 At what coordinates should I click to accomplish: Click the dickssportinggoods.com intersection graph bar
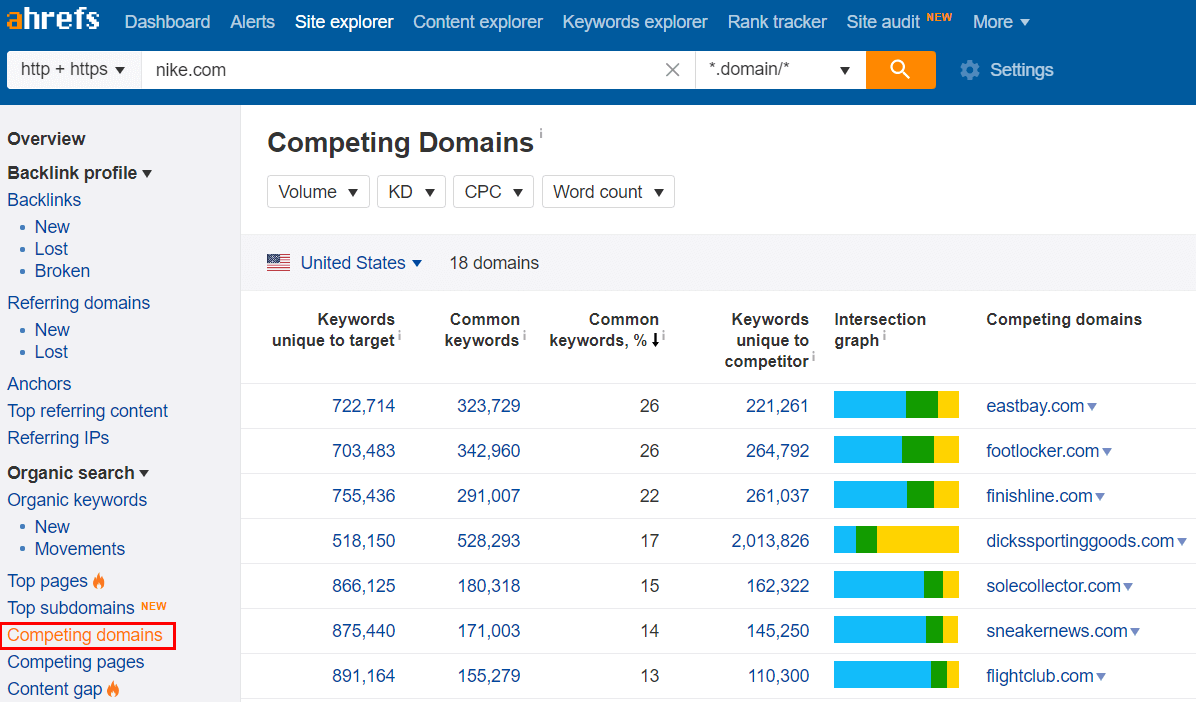(x=896, y=541)
